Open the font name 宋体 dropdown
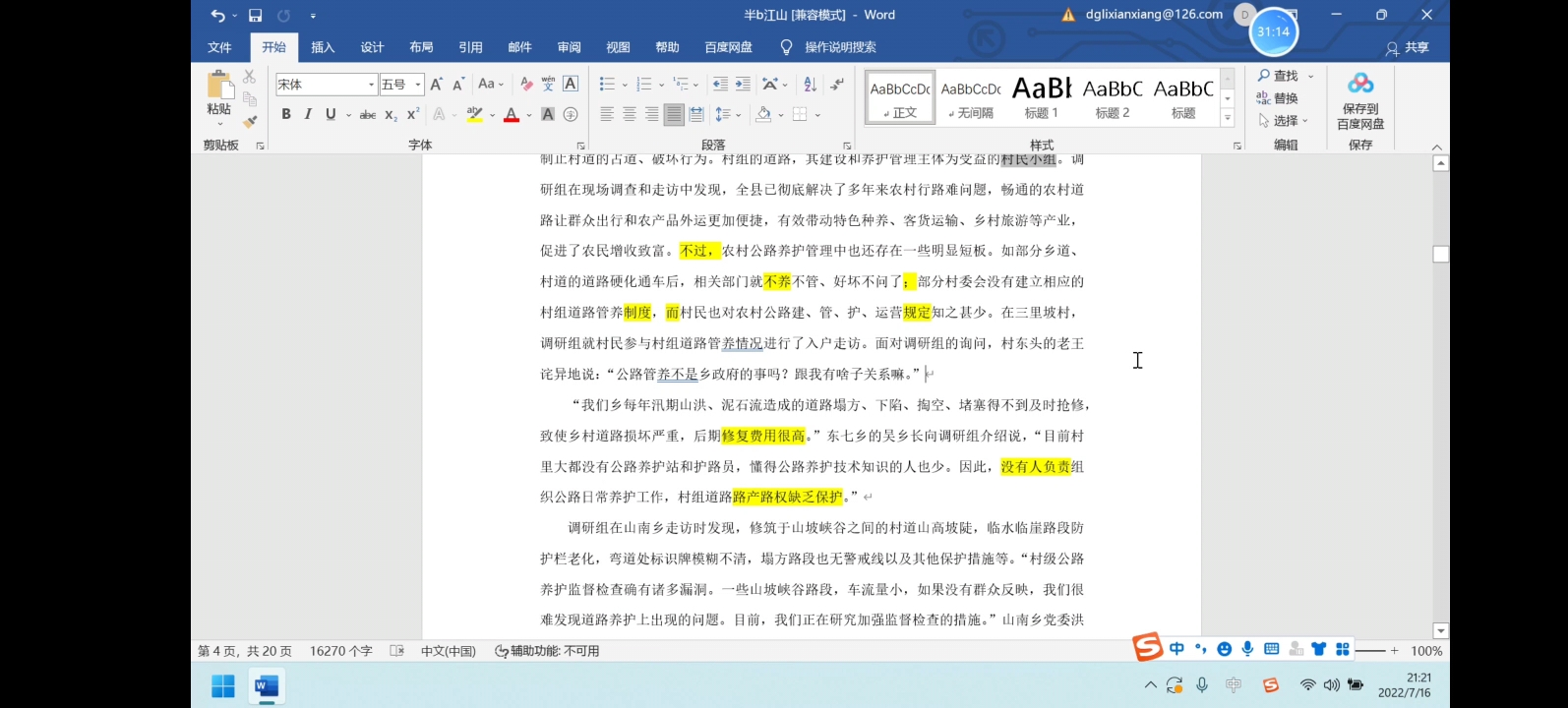This screenshot has height=708, width=1568. (371, 85)
